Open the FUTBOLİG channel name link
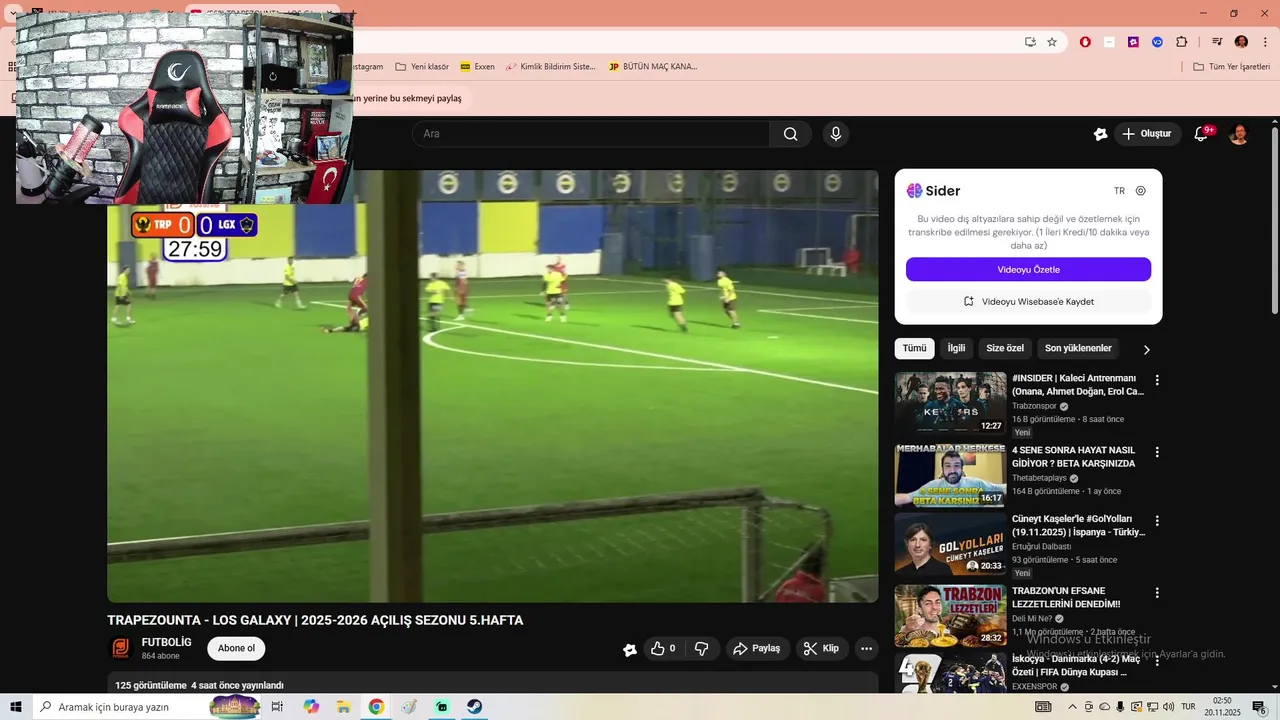The width and height of the screenshot is (1280, 720). pos(166,643)
